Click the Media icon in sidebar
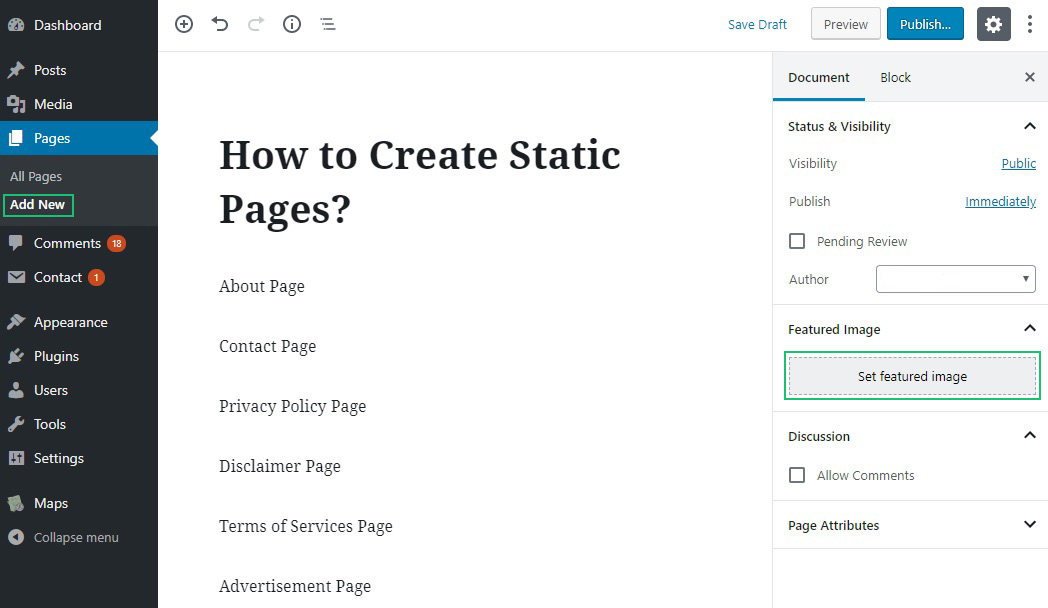The width and height of the screenshot is (1048, 608). pos(16,104)
